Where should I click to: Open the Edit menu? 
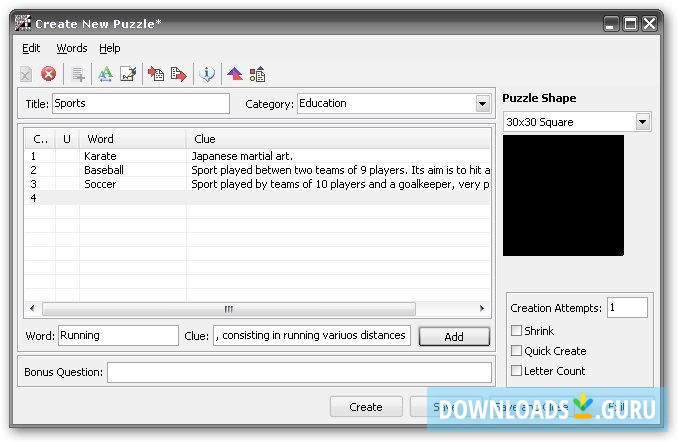coord(31,48)
